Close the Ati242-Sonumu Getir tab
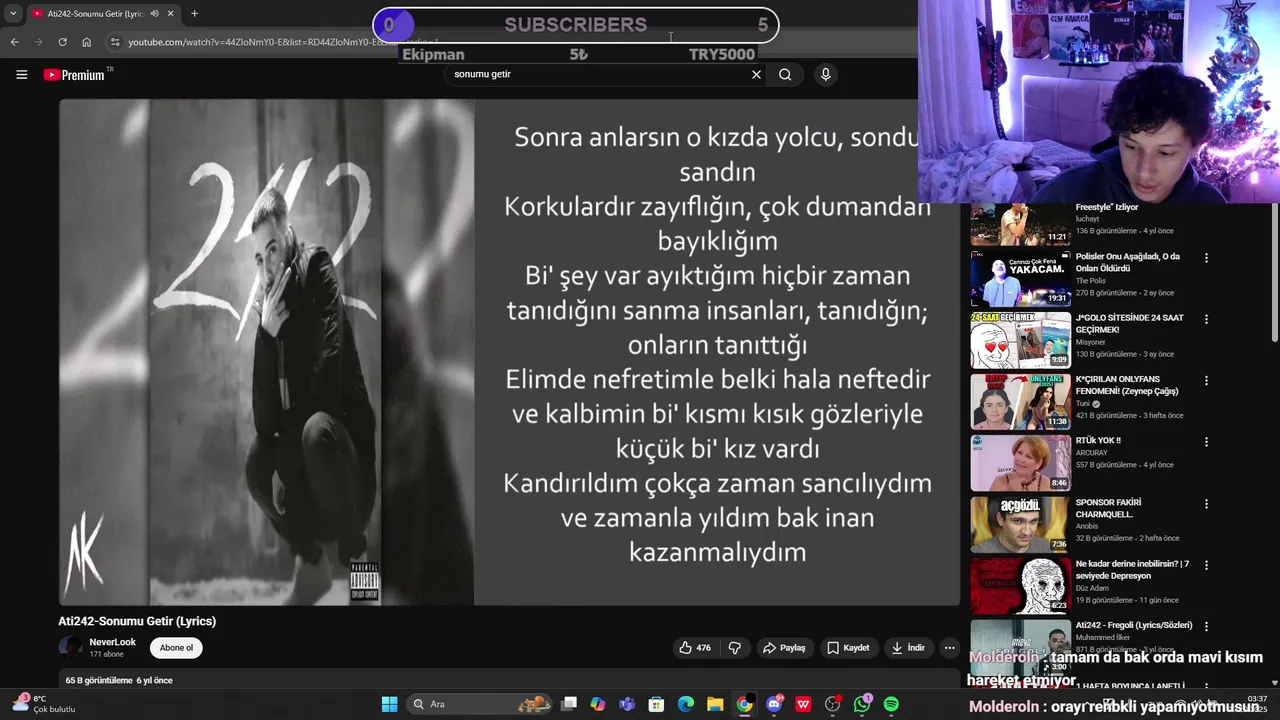 (170, 14)
